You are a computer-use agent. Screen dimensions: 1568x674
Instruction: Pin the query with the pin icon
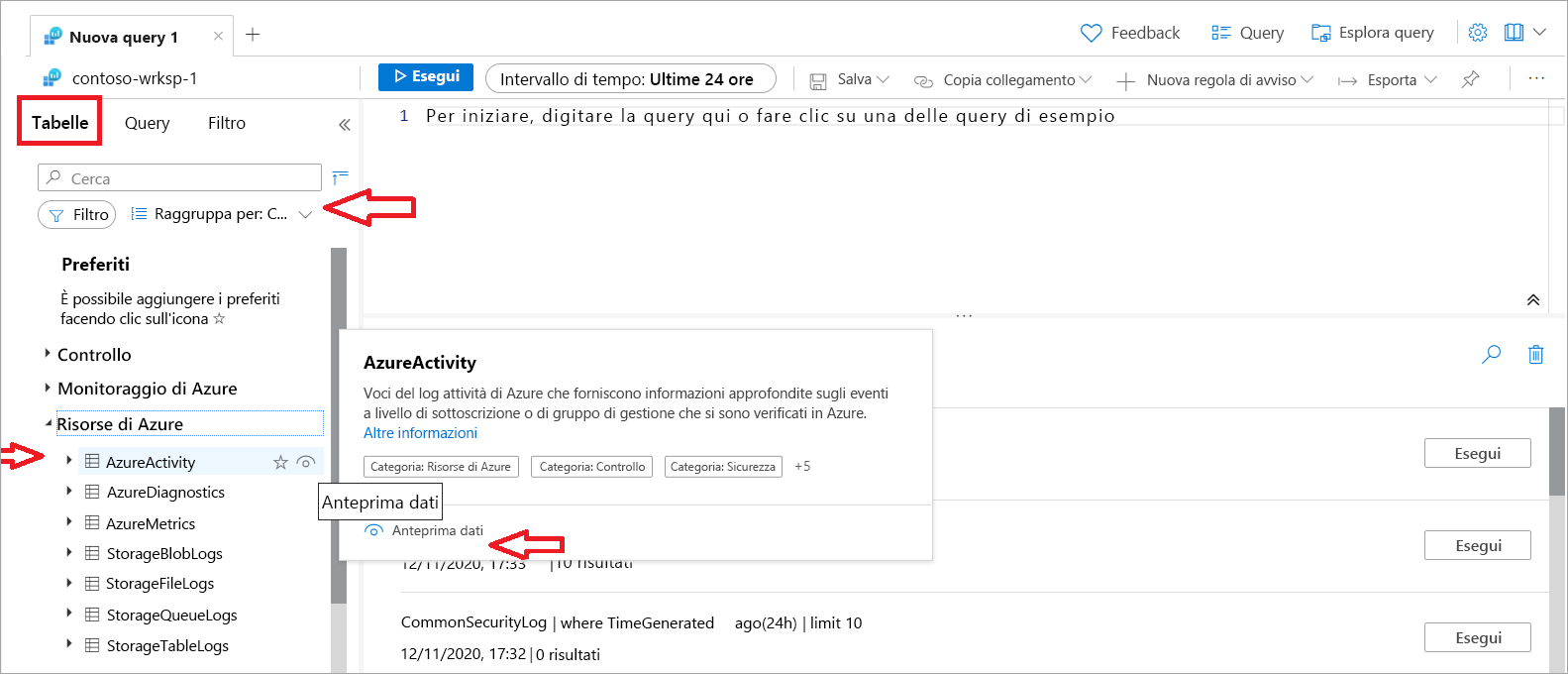pyautogui.click(x=1470, y=79)
